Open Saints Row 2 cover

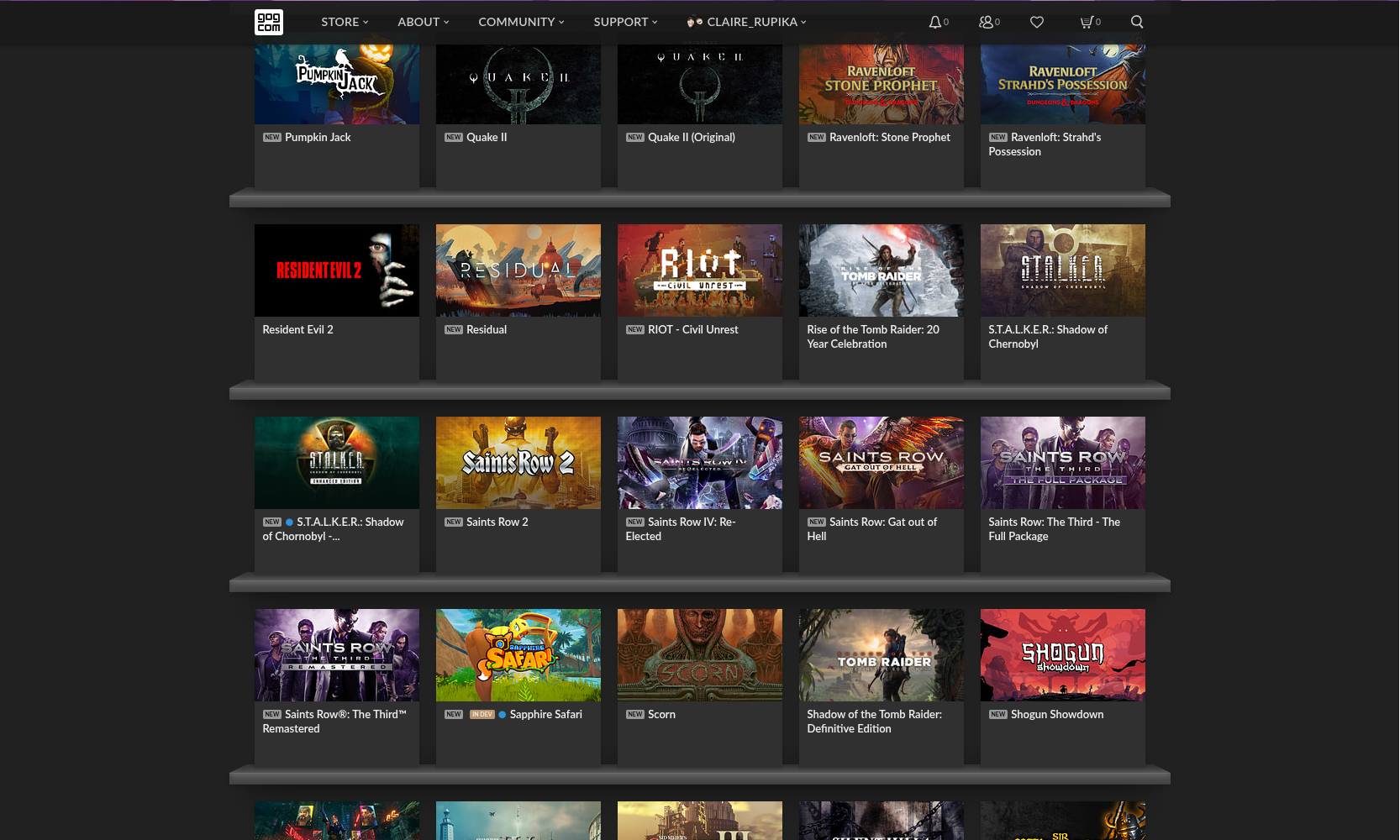click(x=518, y=463)
